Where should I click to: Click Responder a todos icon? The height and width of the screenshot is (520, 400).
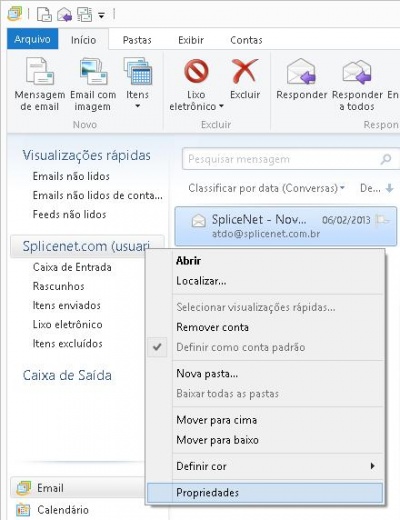pos(357,72)
